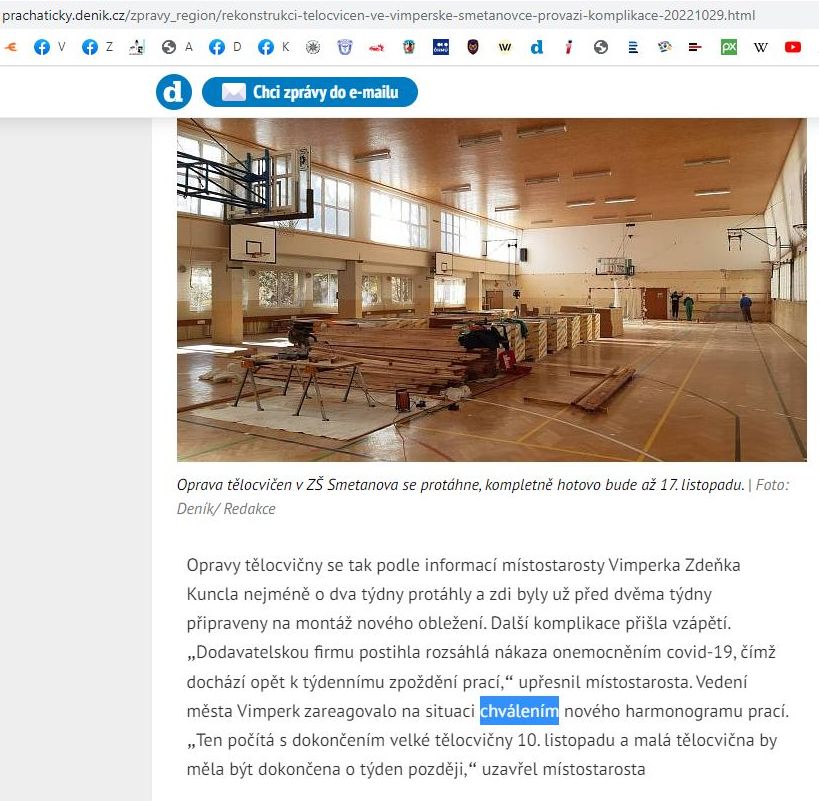The image size is (819, 801).
Task: Open the blue d Deník bookmark
Action: tap(536, 47)
